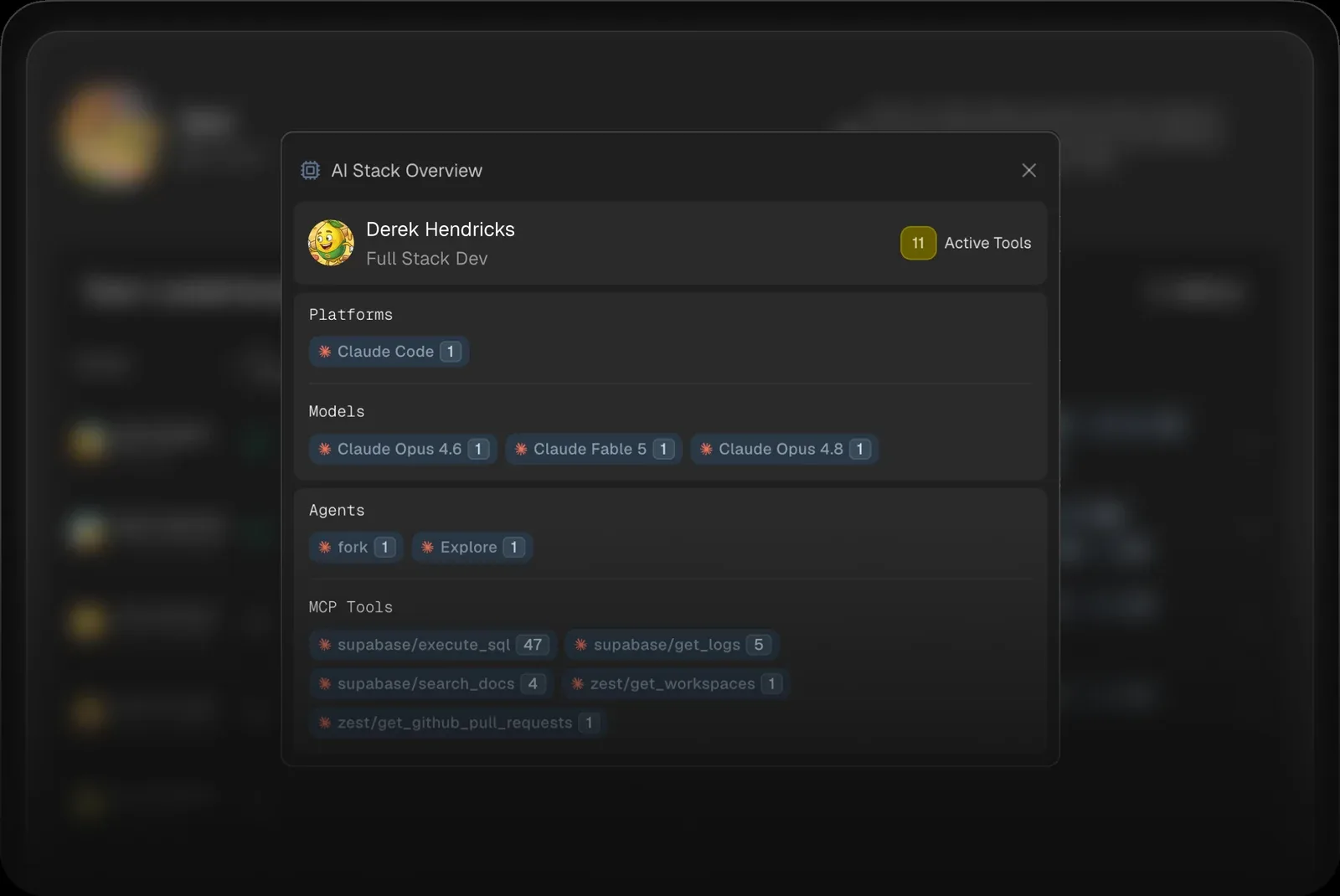The width and height of the screenshot is (1340, 896).
Task: Click the asterisk icon on zest/get_workspaces
Action: click(x=577, y=683)
